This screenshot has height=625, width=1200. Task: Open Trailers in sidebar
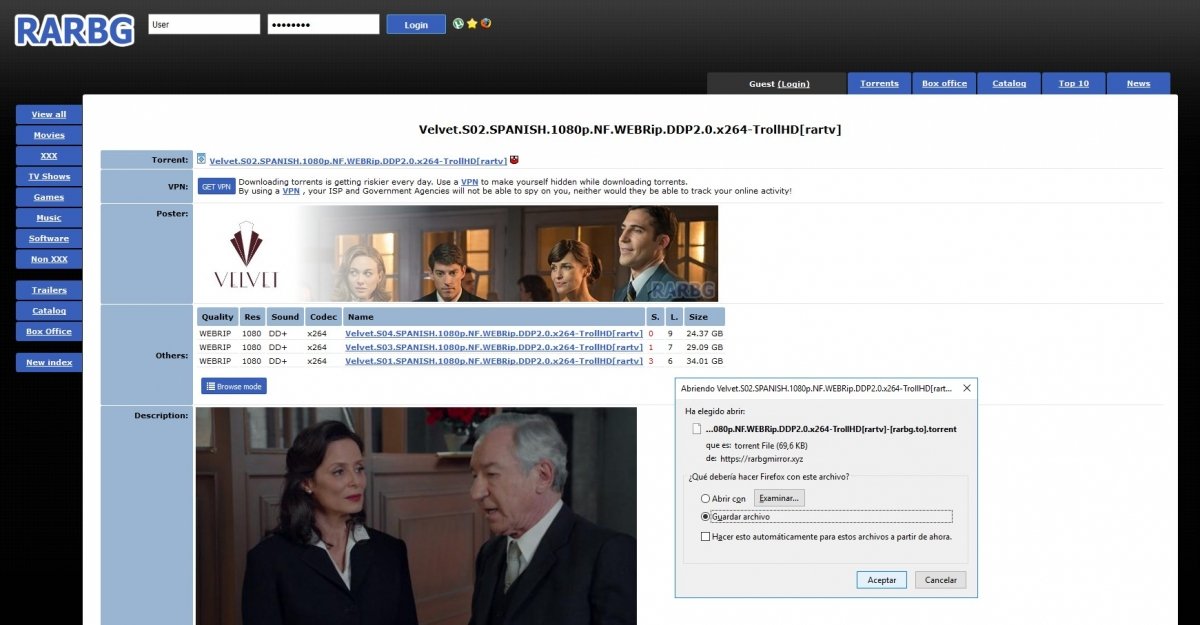(49, 290)
